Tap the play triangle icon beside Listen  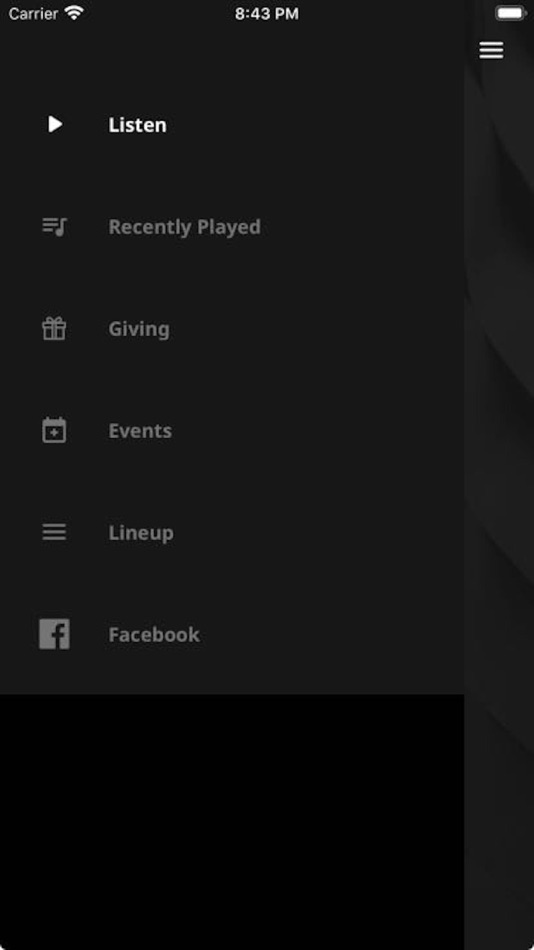[x=55, y=125]
